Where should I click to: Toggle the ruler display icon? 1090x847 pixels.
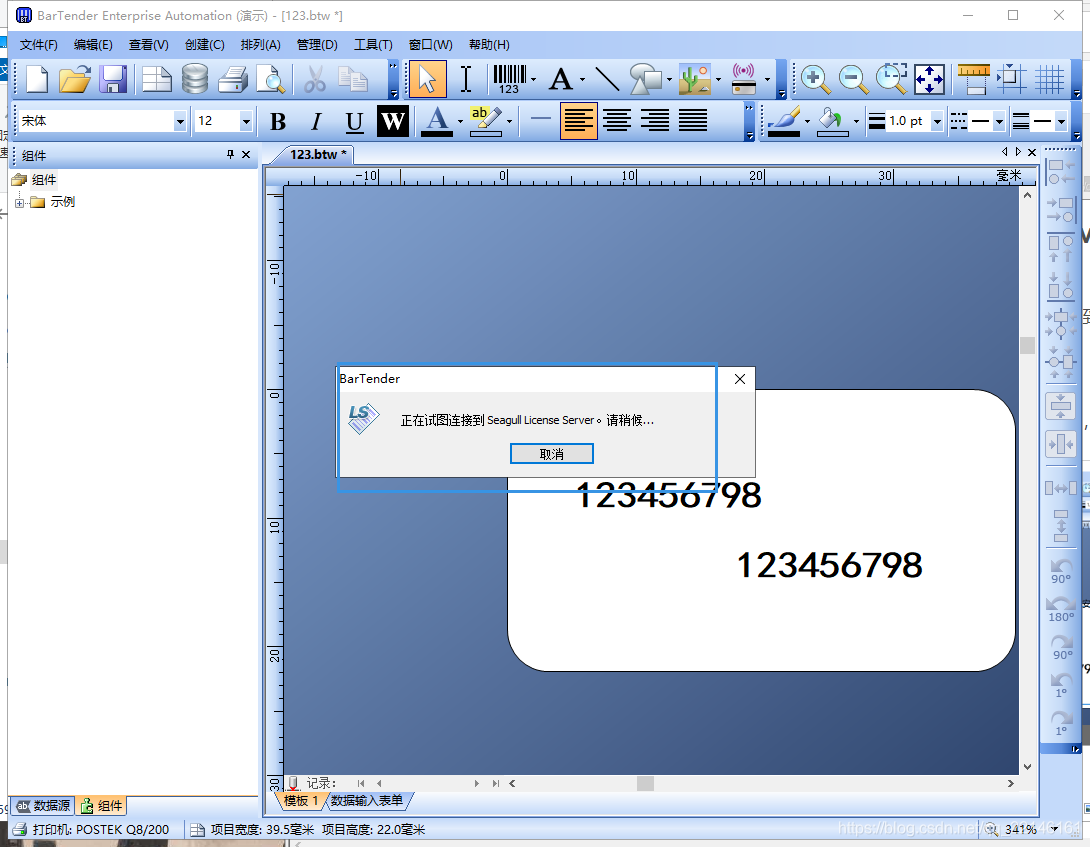pyautogui.click(x=973, y=79)
